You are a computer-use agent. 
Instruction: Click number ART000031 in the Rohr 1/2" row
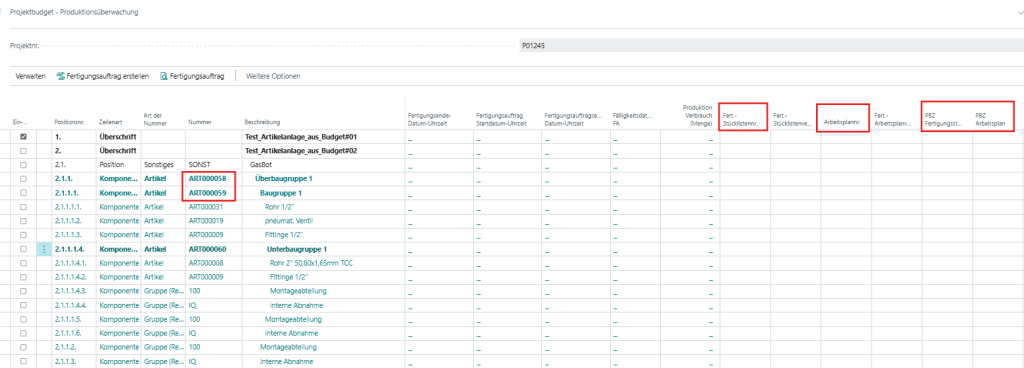tap(206, 207)
